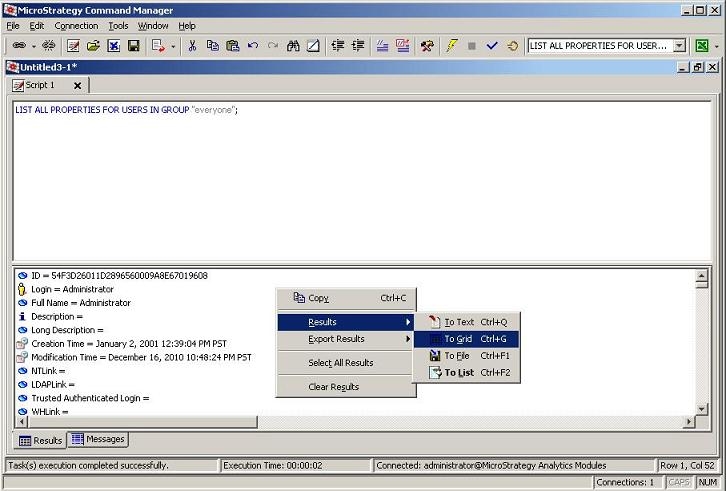Save the script with the floppy icon

[x=134, y=45]
